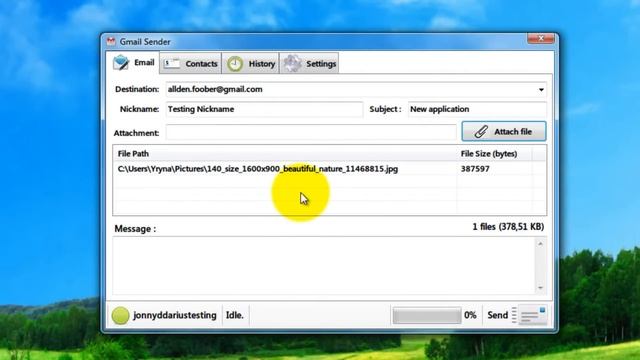This screenshot has width=640, height=360.
Task: Expand the Destination dropdown arrow
Action: [541, 89]
